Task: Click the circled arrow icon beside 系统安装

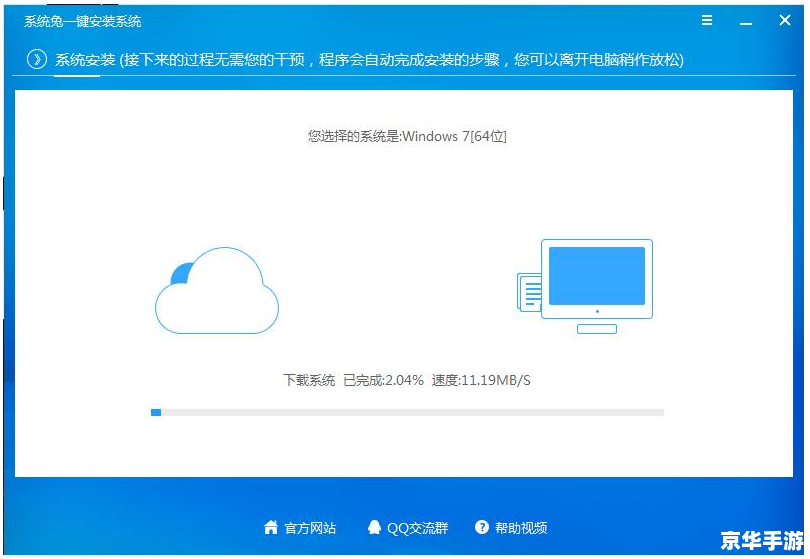Action: (x=37, y=59)
